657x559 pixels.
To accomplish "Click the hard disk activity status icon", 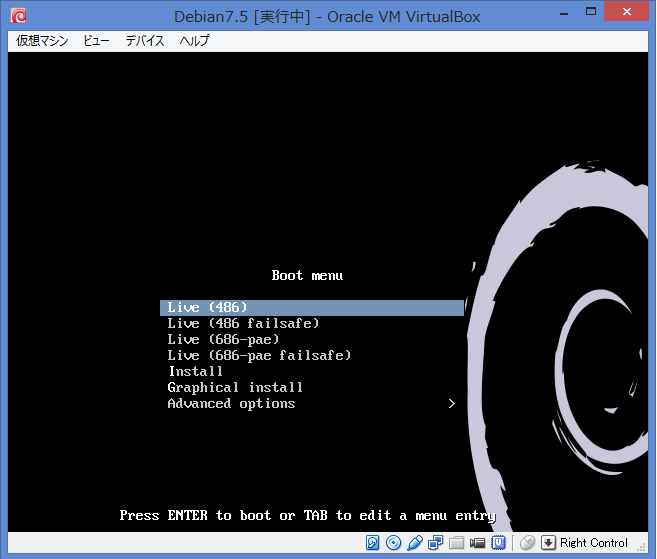I will (372, 543).
